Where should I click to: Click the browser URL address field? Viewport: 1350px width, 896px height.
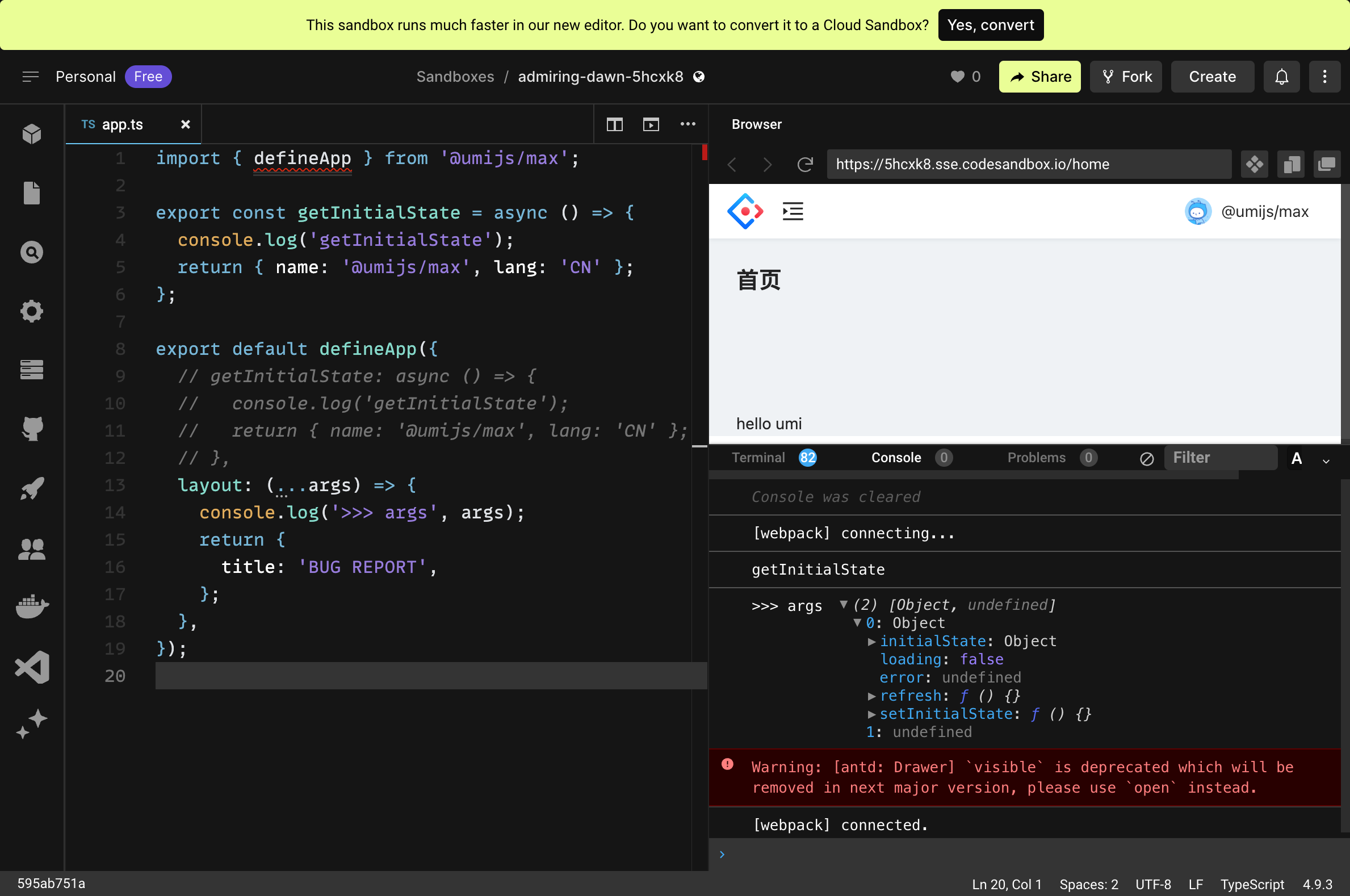pyautogui.click(x=1028, y=164)
